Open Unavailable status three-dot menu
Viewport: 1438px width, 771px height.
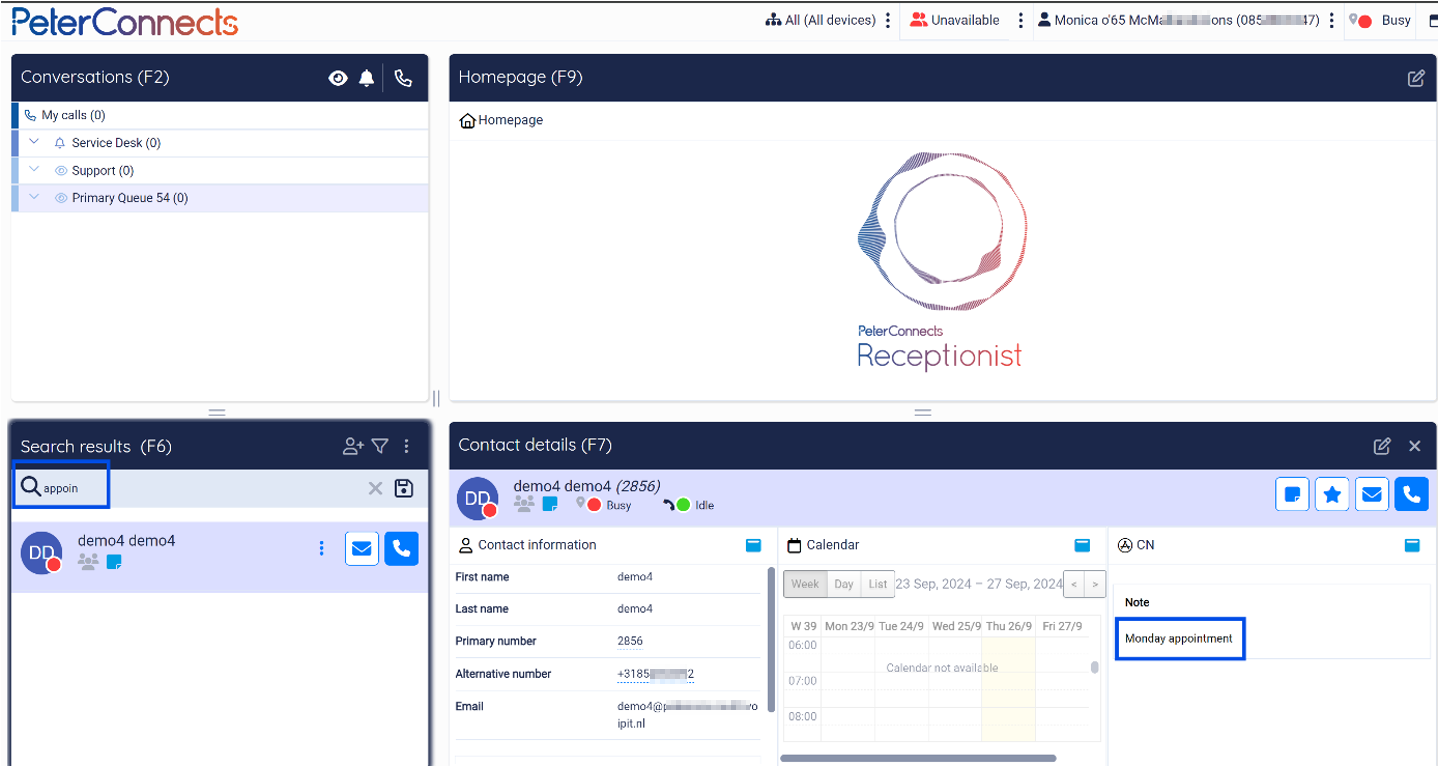tap(1020, 20)
